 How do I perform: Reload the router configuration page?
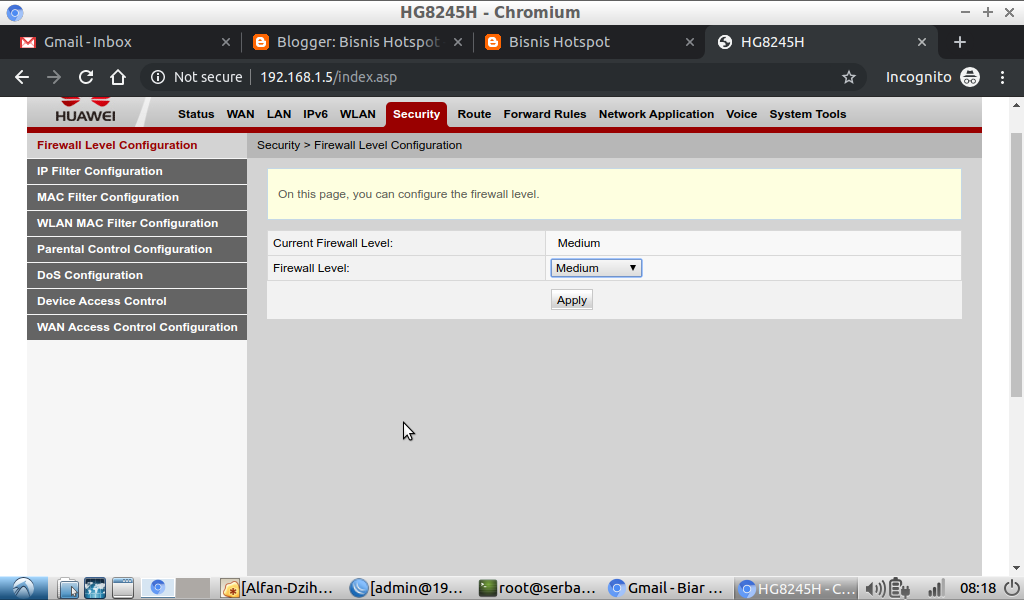point(85,76)
